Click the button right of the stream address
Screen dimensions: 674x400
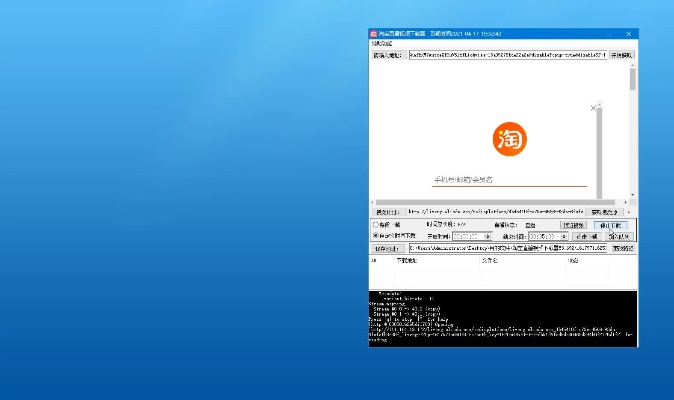(x=604, y=212)
